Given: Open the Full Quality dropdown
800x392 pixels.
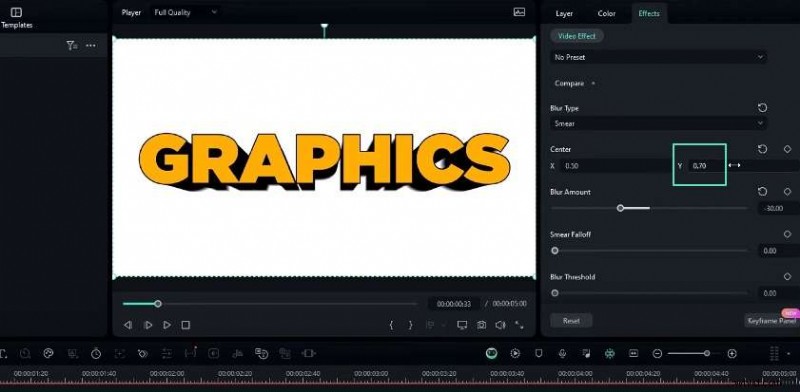Looking at the screenshot, I should point(186,12).
